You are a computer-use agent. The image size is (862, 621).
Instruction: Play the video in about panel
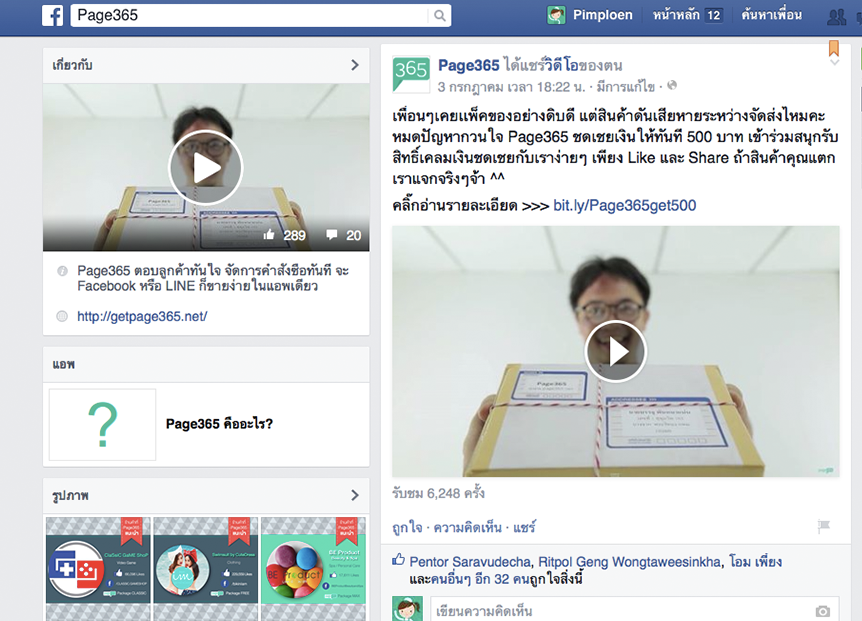click(x=206, y=168)
